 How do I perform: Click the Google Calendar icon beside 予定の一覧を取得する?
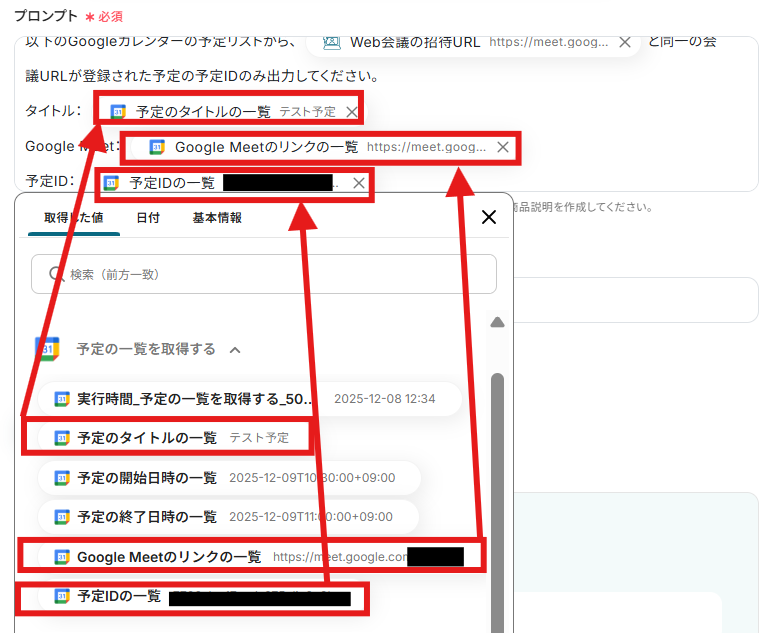pyautogui.click(x=47, y=349)
